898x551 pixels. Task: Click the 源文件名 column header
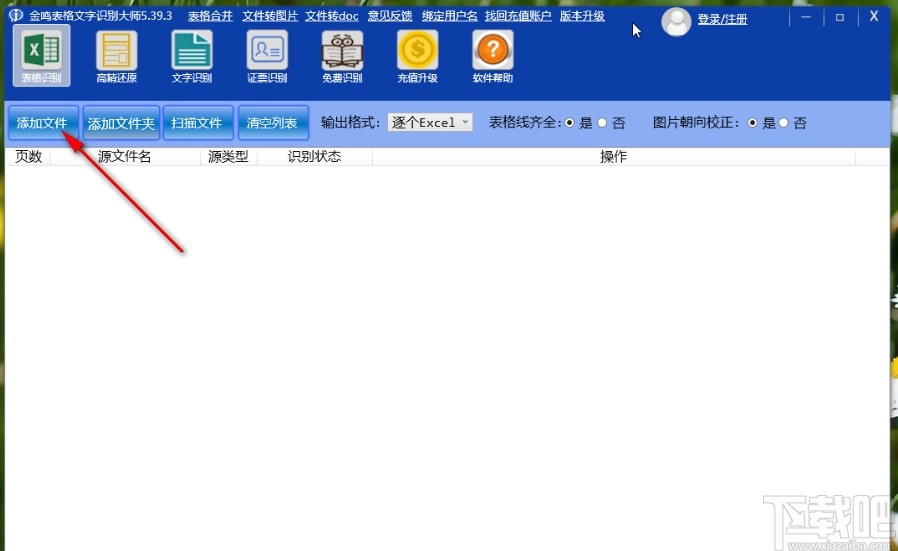pyautogui.click(x=125, y=156)
